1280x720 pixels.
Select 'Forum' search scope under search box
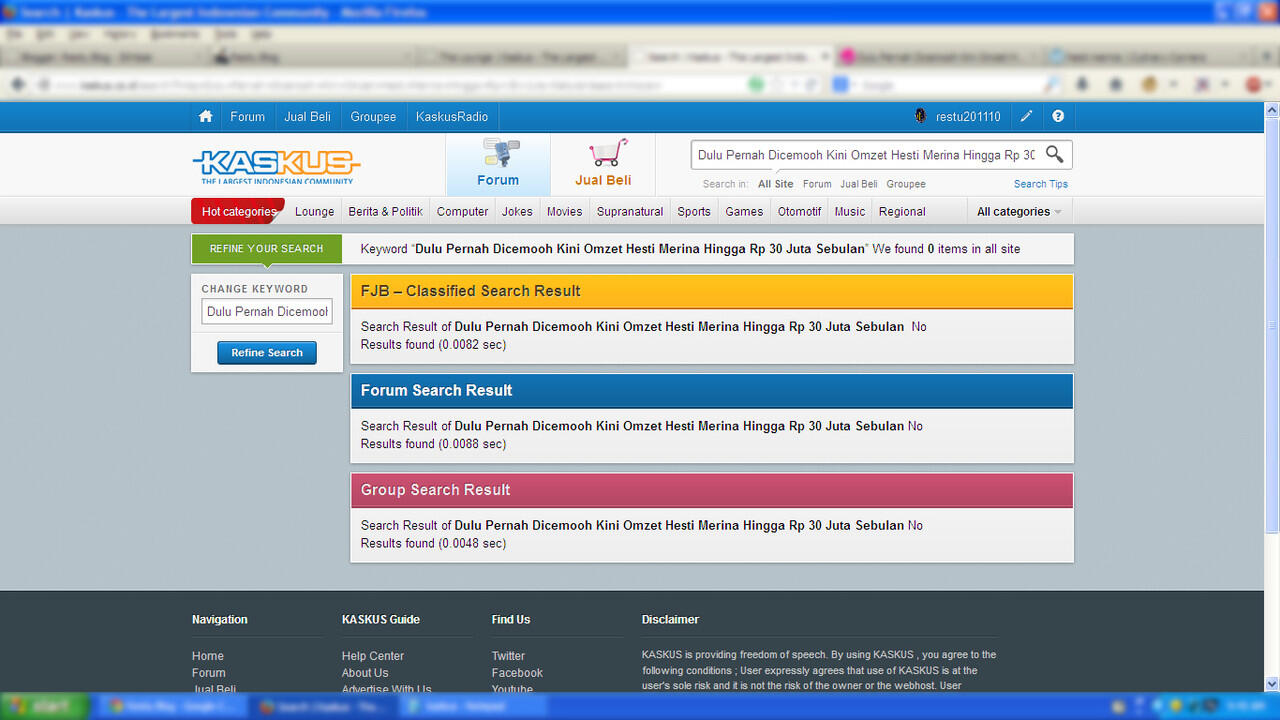tap(817, 184)
